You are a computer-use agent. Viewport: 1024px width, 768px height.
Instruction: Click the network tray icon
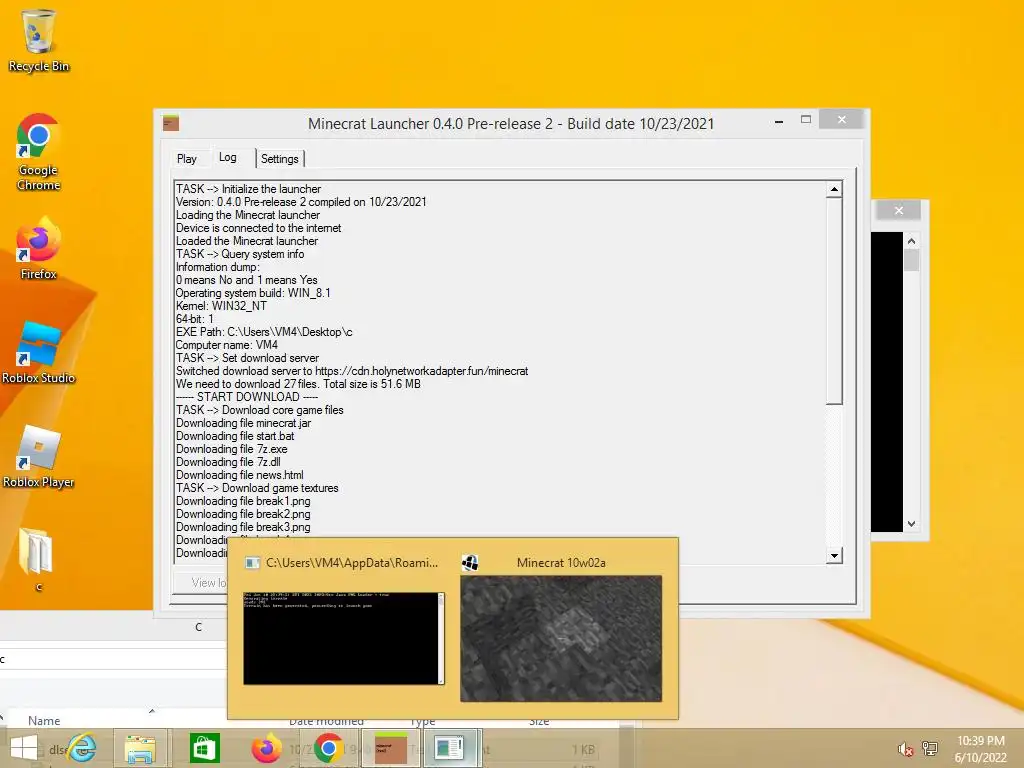(x=929, y=749)
